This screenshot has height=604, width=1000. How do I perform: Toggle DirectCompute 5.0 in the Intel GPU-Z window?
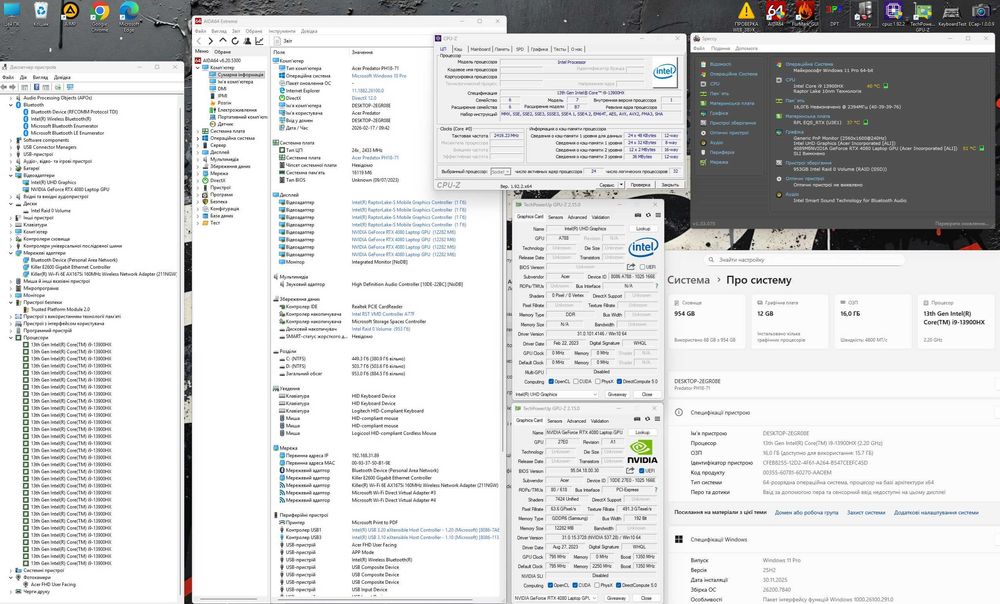619,381
